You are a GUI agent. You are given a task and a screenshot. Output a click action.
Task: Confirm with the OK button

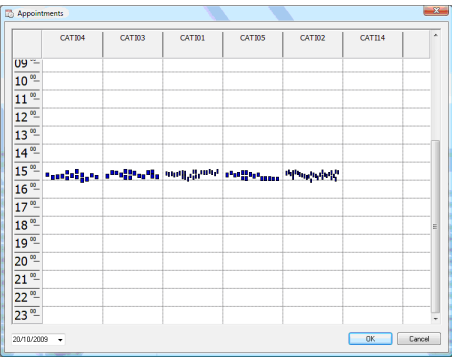pyautogui.click(x=370, y=339)
